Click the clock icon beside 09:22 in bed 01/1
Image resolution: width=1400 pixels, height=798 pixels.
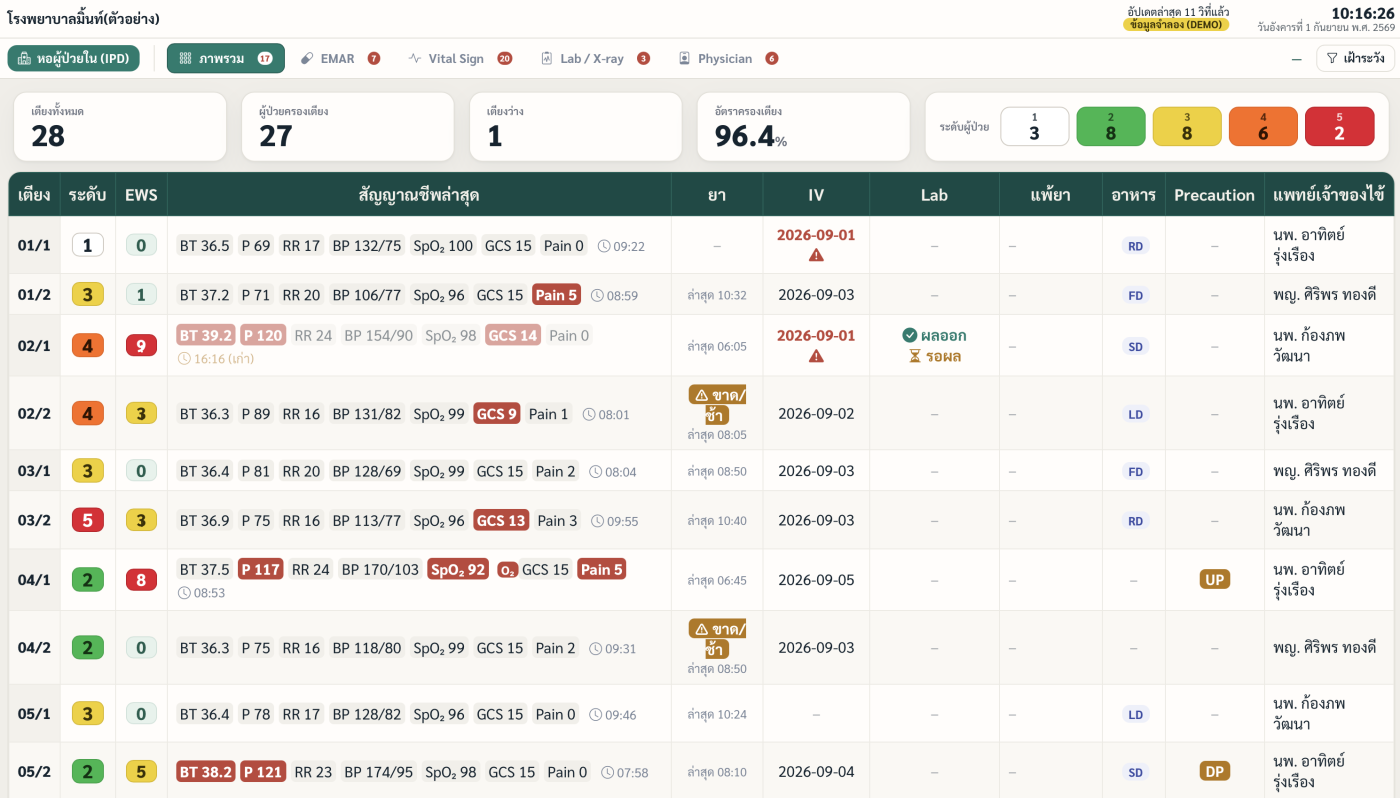(603, 246)
